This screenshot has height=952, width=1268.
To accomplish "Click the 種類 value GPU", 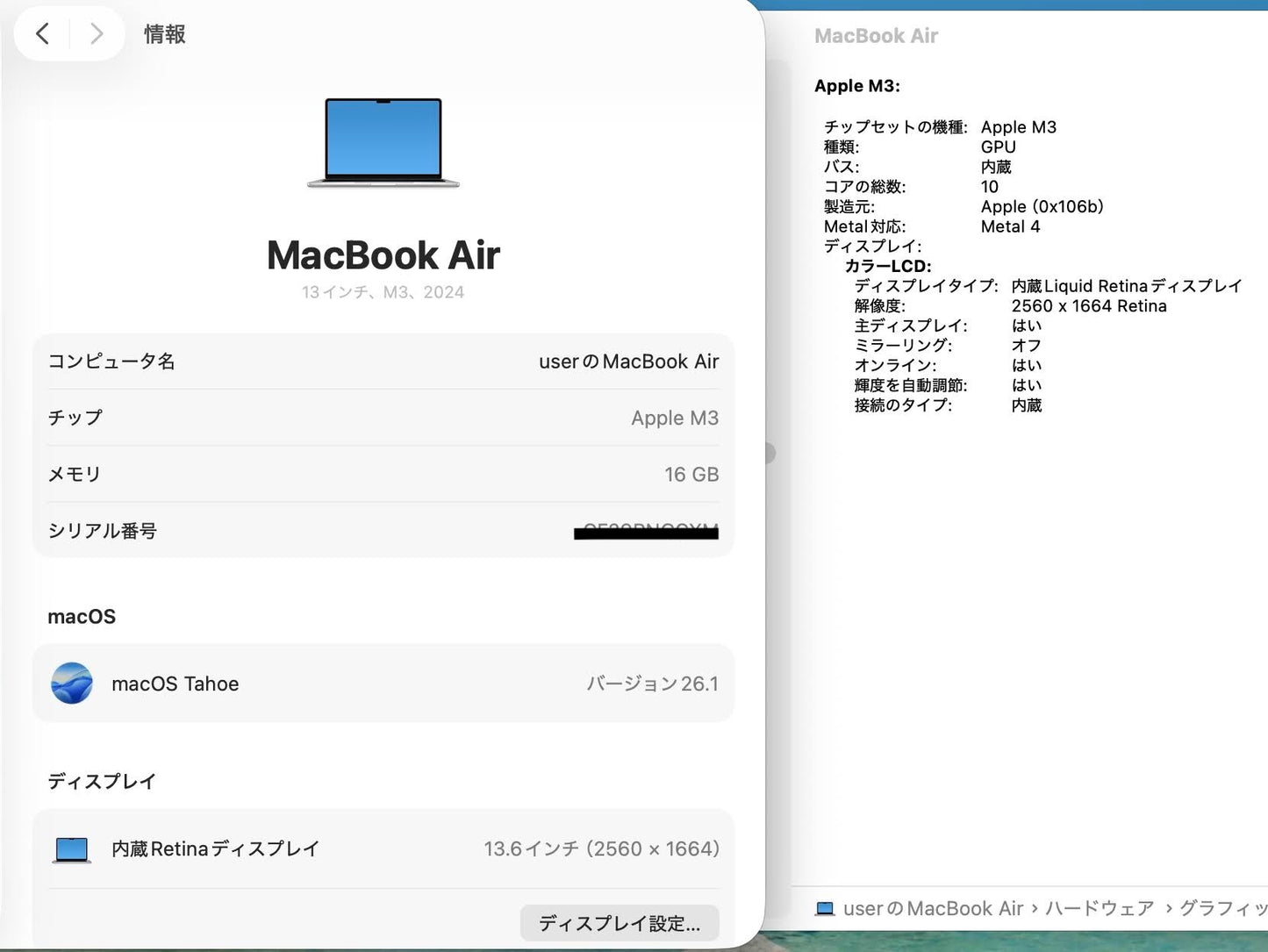I will click(999, 147).
